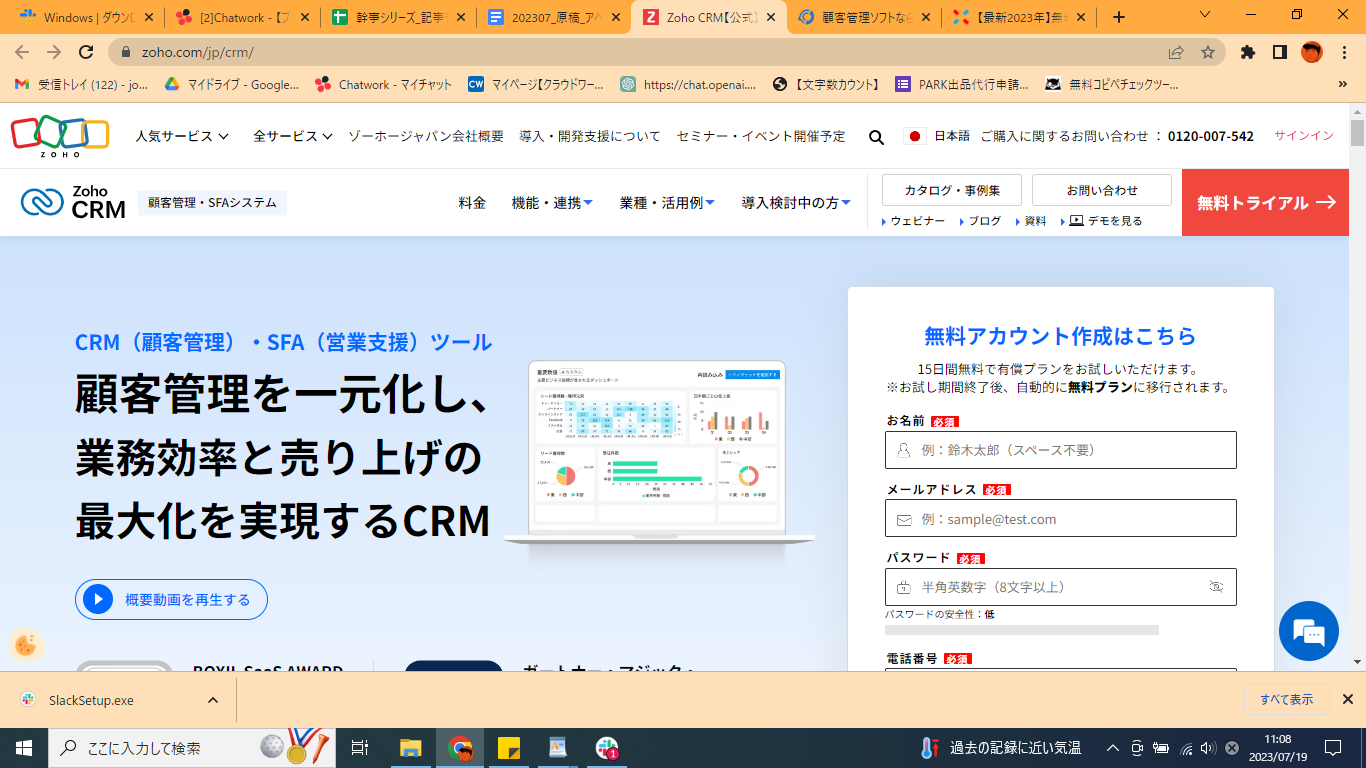Click the サインイン link
Screen dimensions: 1366x768
coord(1304,136)
